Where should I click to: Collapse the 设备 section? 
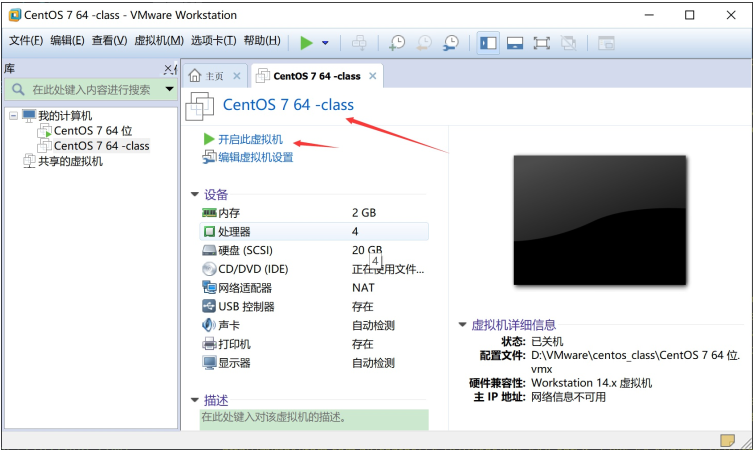click(x=195, y=194)
